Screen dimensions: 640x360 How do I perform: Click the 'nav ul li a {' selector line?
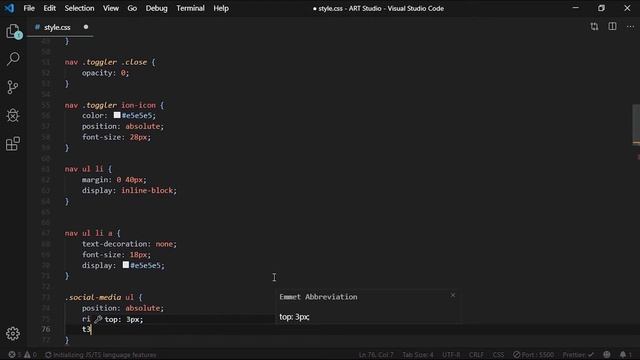click(92, 233)
